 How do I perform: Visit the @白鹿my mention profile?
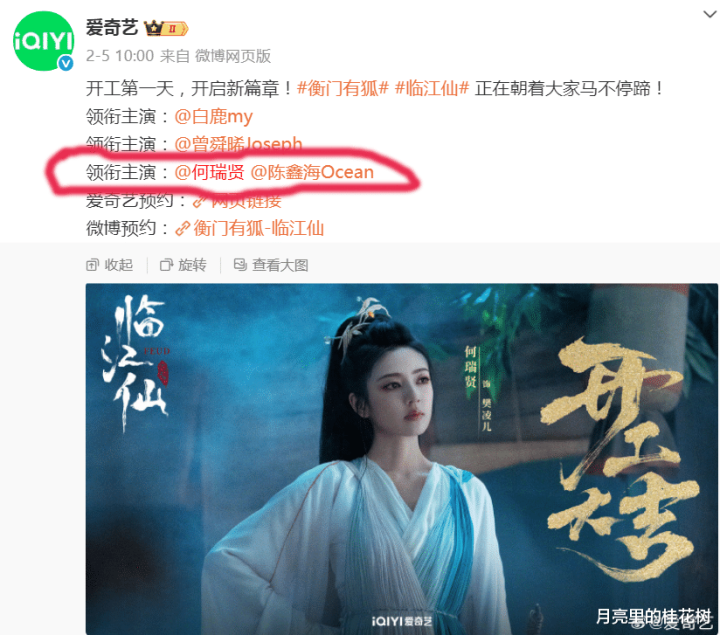(x=214, y=116)
